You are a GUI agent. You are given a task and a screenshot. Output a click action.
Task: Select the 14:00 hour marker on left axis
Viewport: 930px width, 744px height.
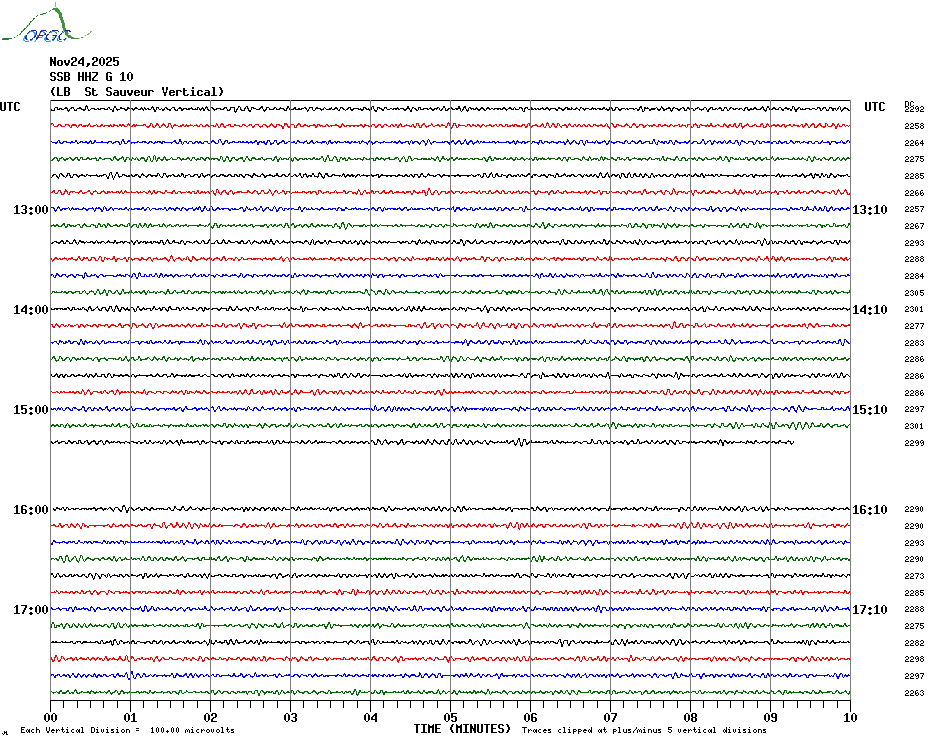click(x=31, y=310)
